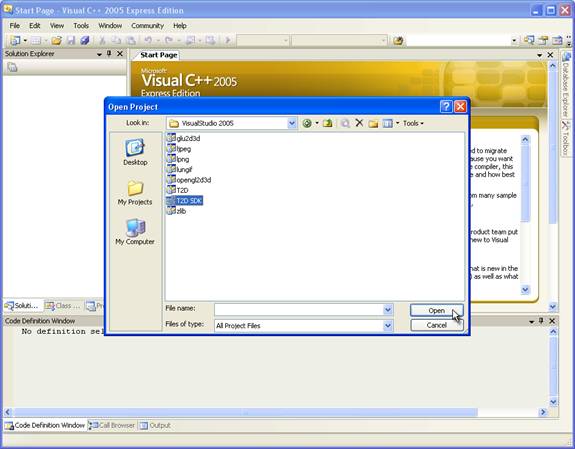
Task: Click the Help question mark in Open Project
Action: click(446, 107)
